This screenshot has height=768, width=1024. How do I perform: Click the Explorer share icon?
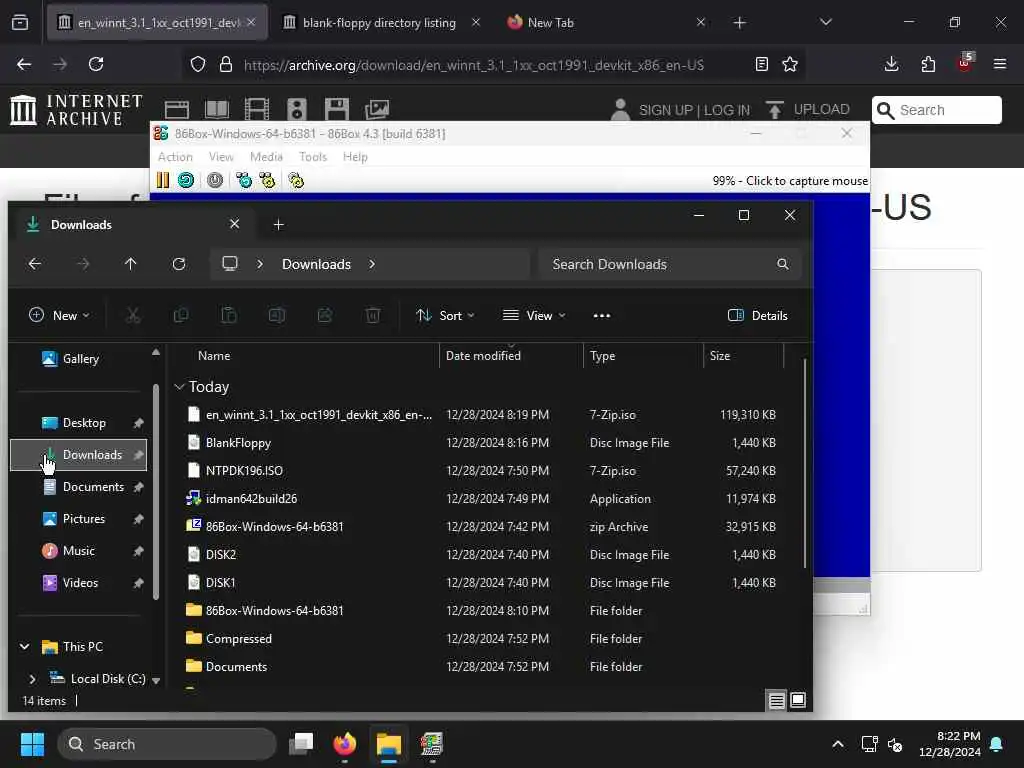[x=325, y=315]
